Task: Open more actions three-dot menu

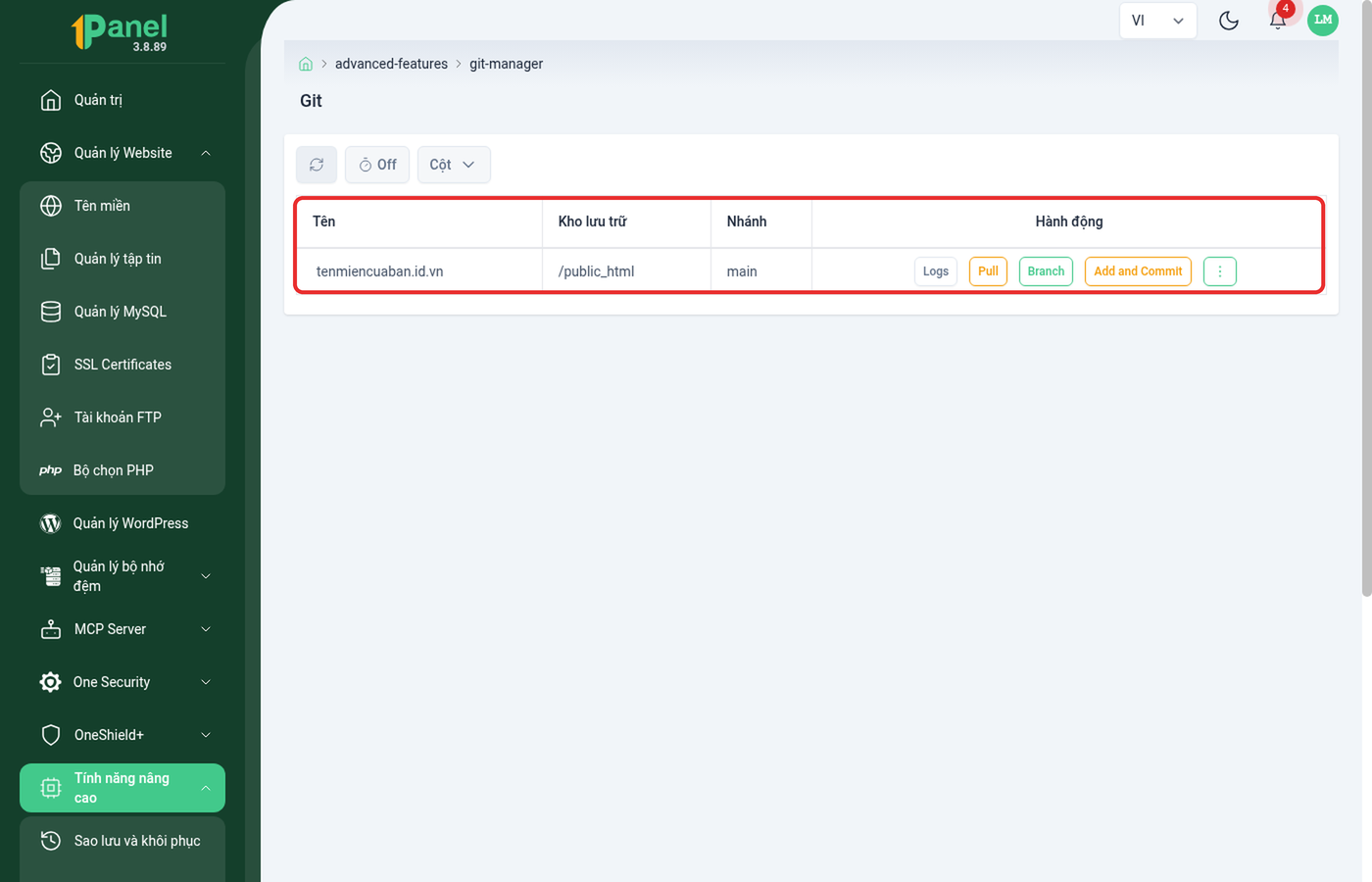Action: (x=1220, y=271)
